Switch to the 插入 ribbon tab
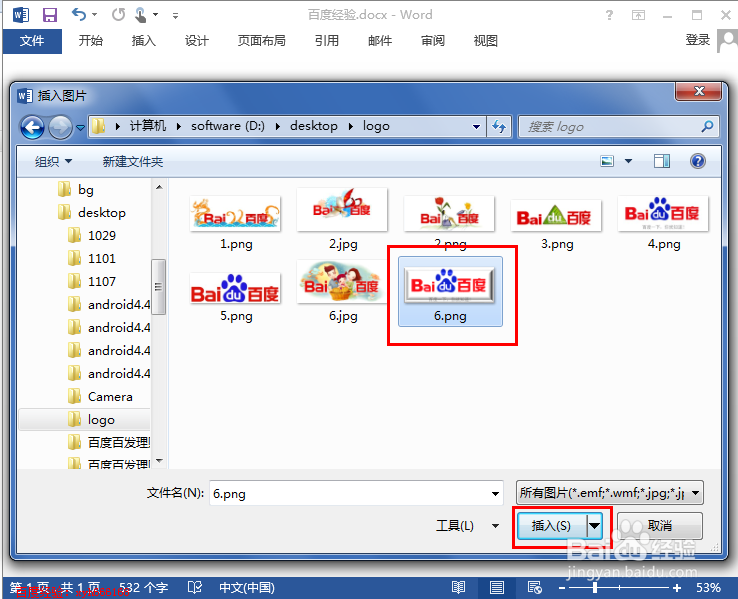The image size is (738, 599). tap(144, 41)
